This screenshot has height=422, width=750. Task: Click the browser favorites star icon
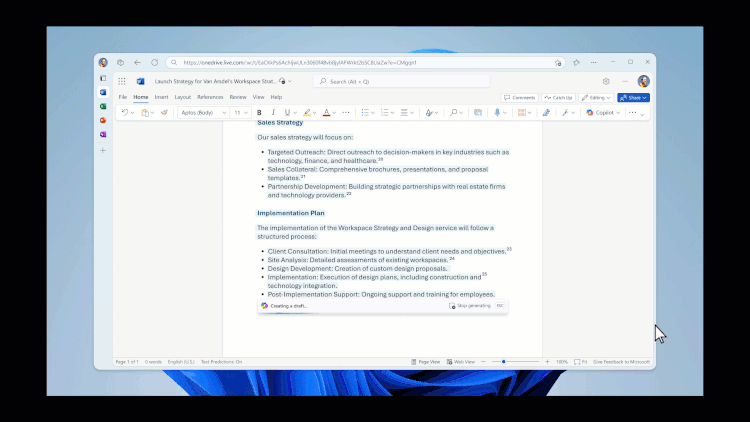576,62
